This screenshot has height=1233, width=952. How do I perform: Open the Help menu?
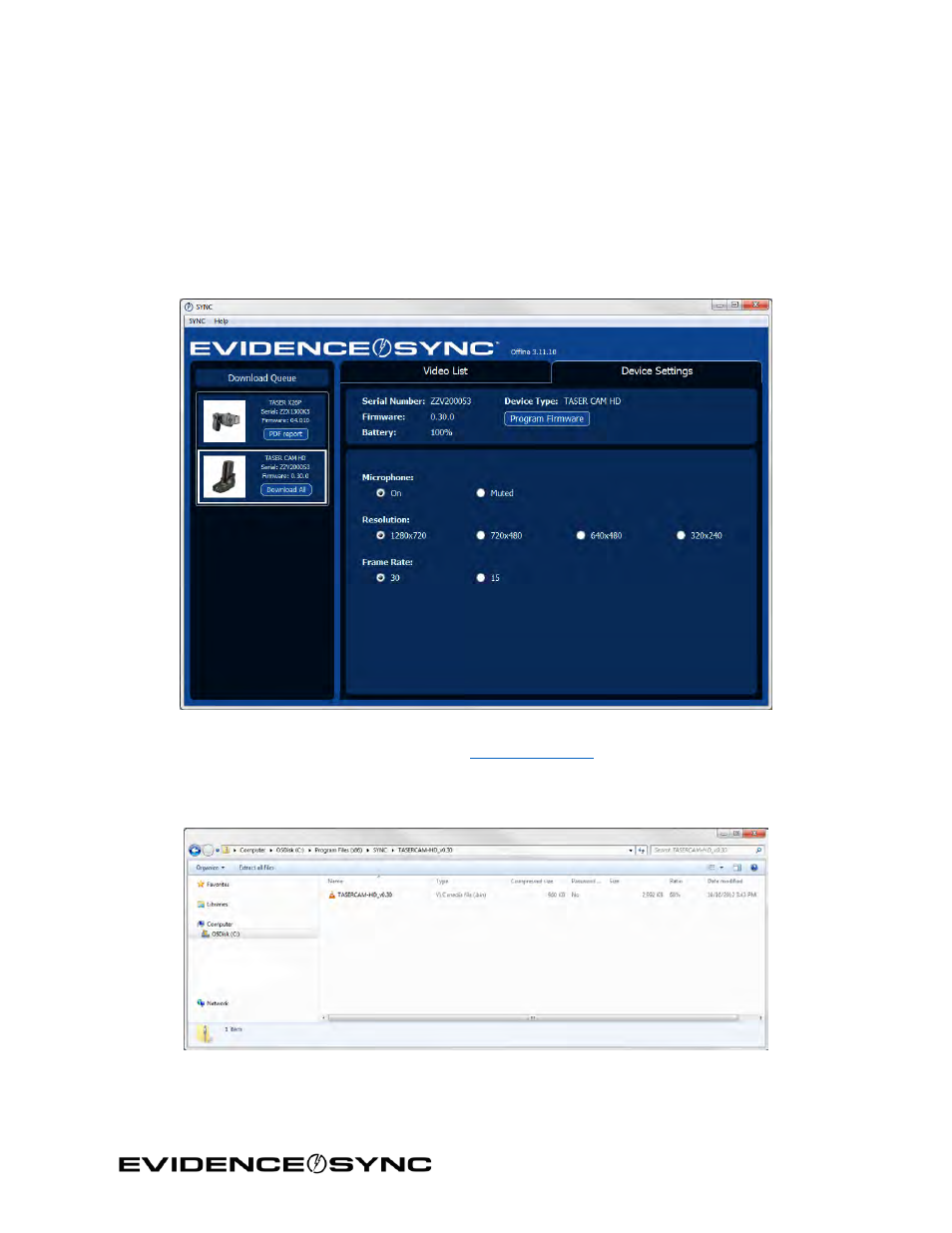tap(221, 321)
